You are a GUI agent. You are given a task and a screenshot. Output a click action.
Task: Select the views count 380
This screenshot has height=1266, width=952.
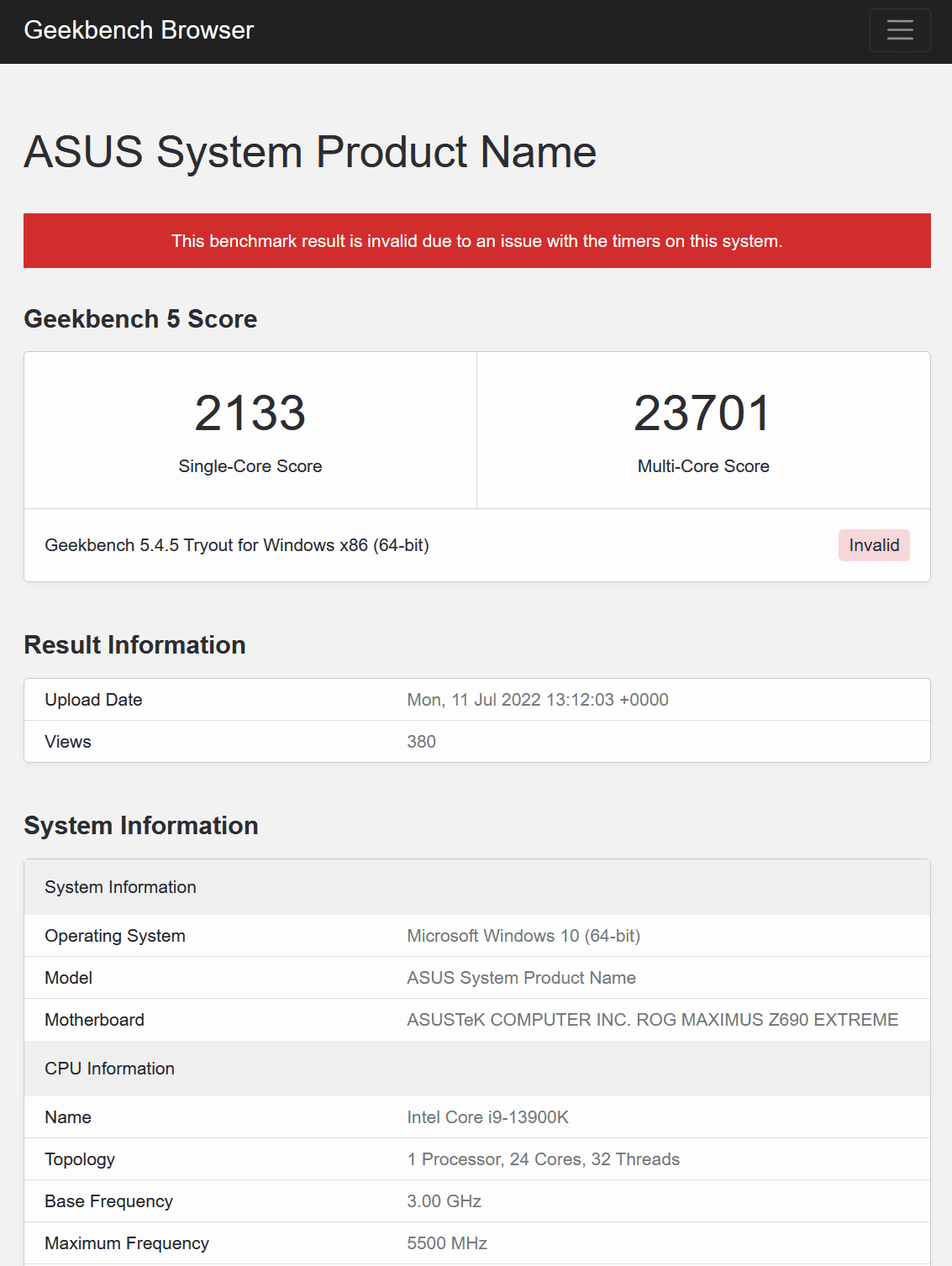422,742
